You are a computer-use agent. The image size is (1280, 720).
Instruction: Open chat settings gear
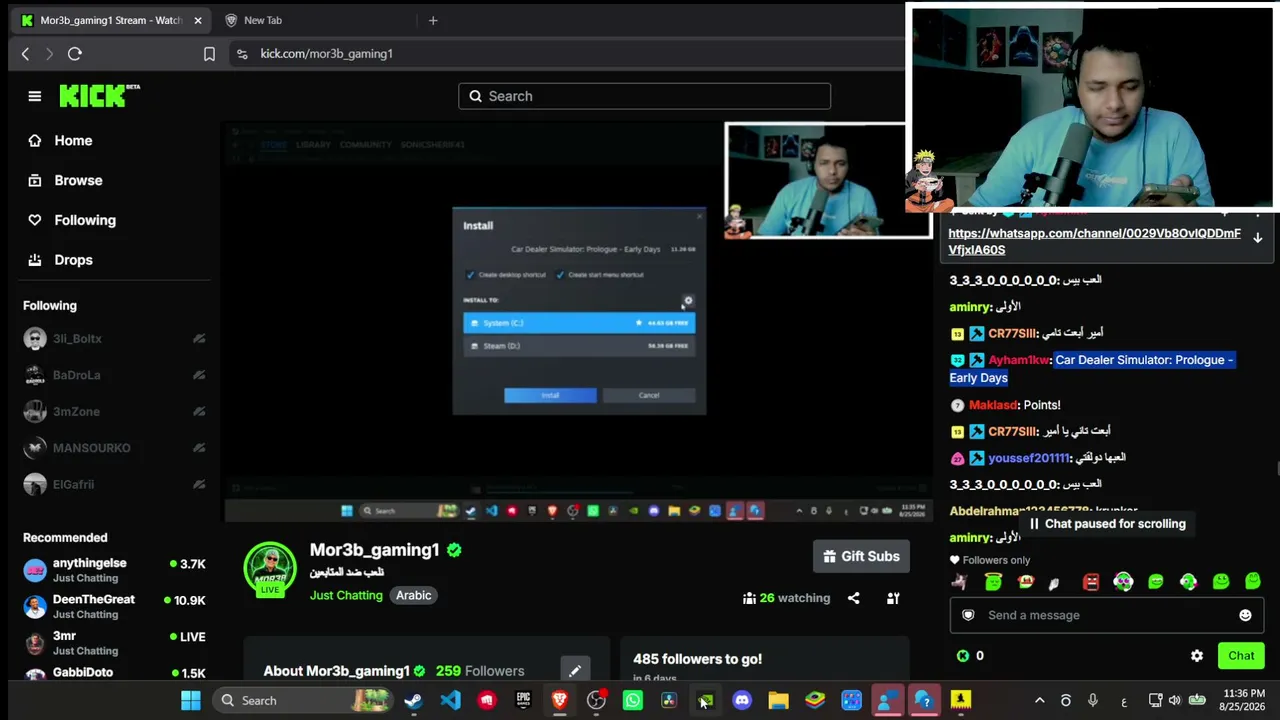(x=1197, y=656)
